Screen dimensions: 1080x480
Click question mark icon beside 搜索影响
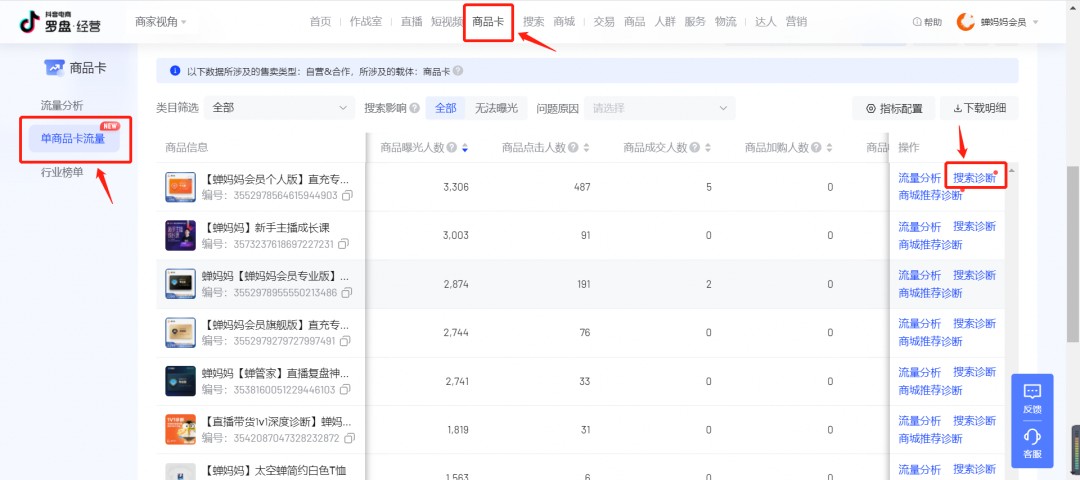click(x=415, y=108)
